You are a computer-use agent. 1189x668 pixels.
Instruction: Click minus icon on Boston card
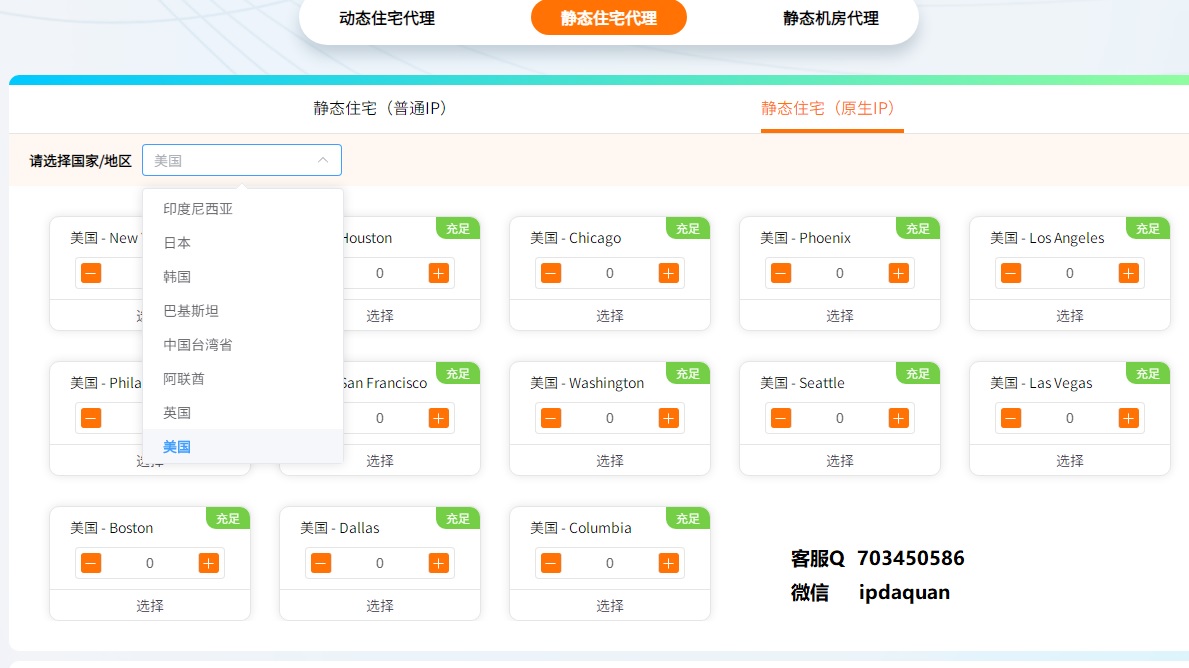[x=91, y=563]
